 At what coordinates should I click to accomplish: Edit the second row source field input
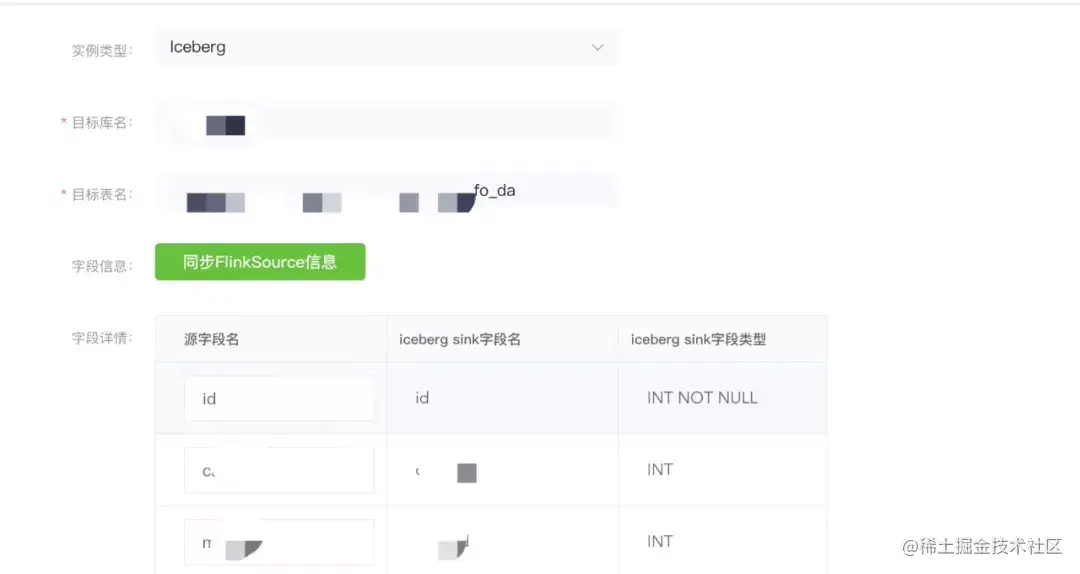(x=279, y=470)
